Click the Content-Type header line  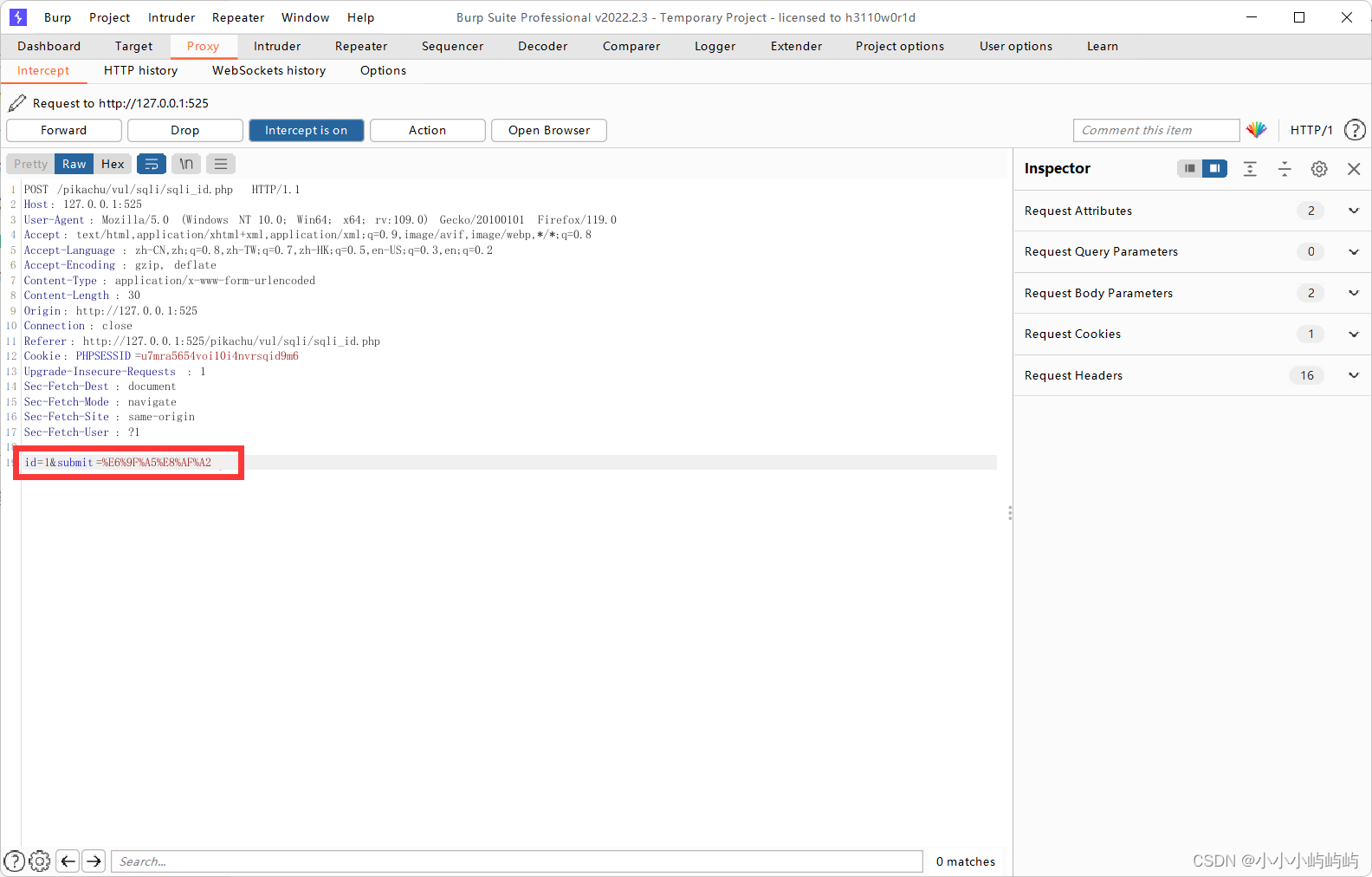(x=170, y=281)
